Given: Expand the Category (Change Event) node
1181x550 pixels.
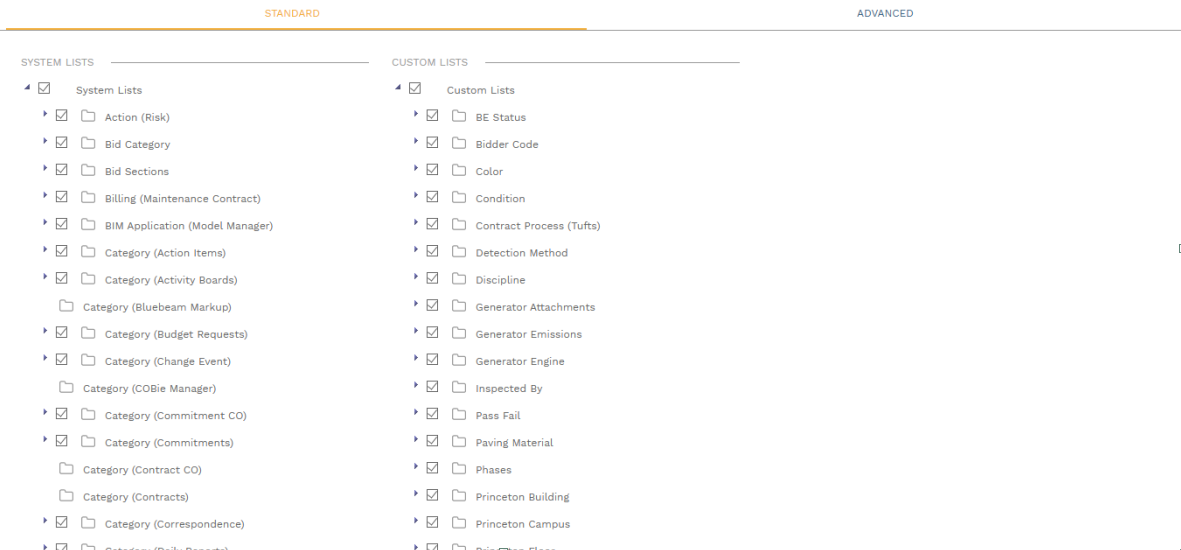Looking at the screenshot, I should point(45,359).
